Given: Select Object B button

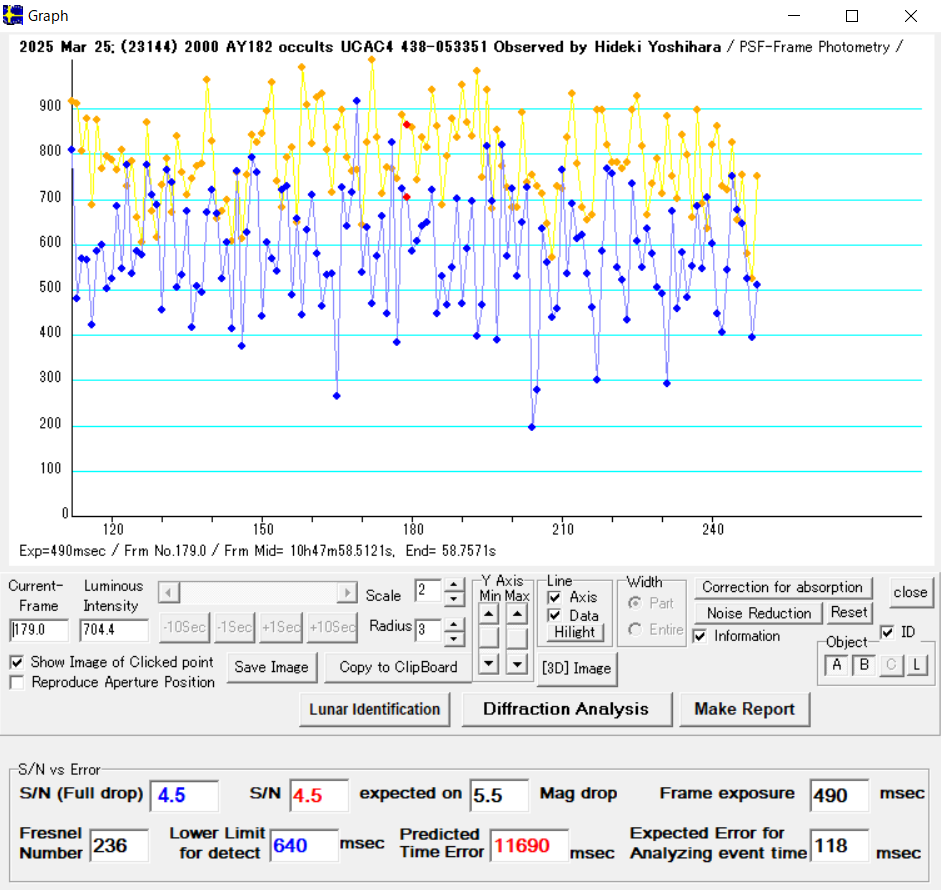Looking at the screenshot, I should coord(863,665).
